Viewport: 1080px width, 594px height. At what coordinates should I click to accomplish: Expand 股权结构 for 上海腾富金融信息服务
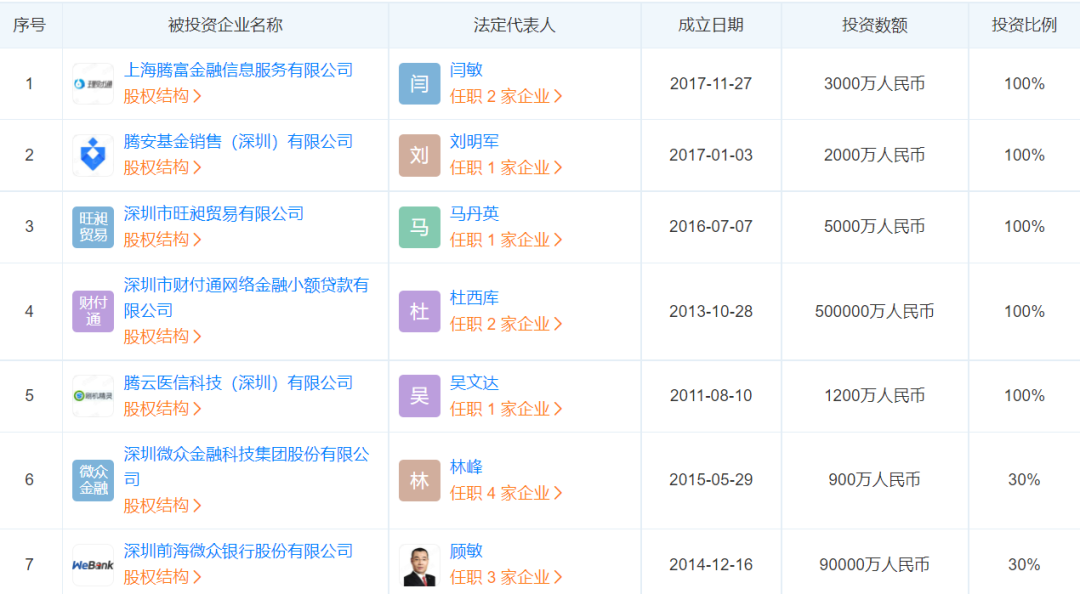pyautogui.click(x=163, y=96)
